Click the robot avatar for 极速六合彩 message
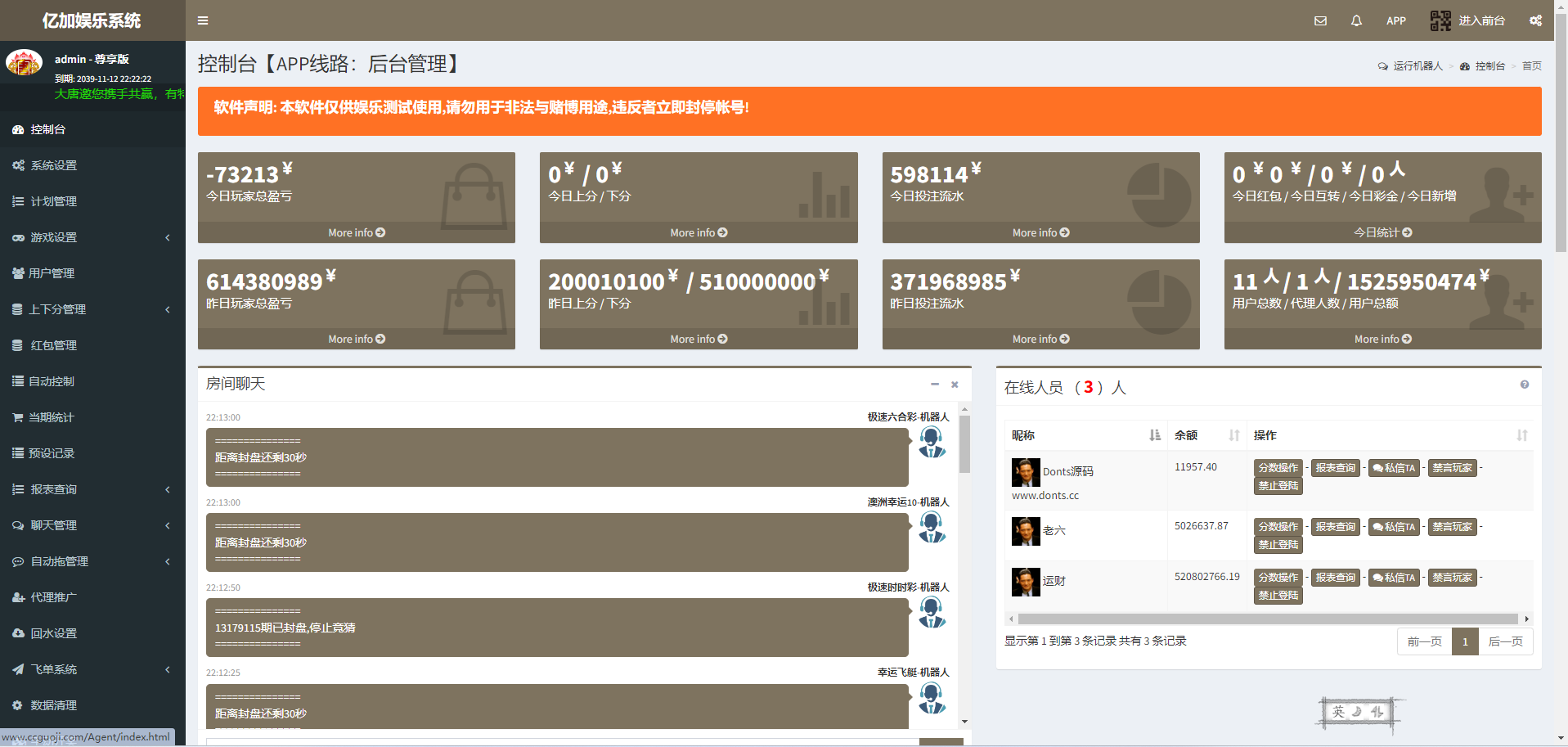Screen dimensions: 1568x747 click(x=932, y=443)
